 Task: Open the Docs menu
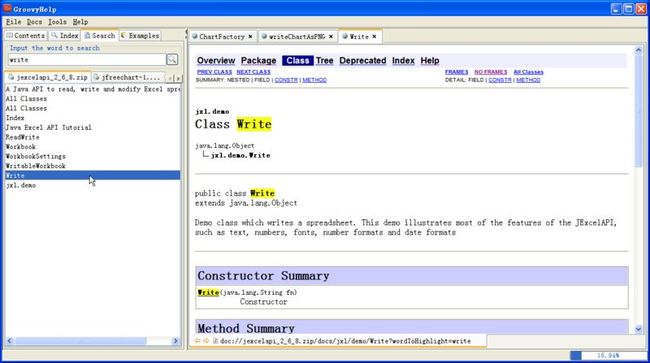(x=34, y=22)
